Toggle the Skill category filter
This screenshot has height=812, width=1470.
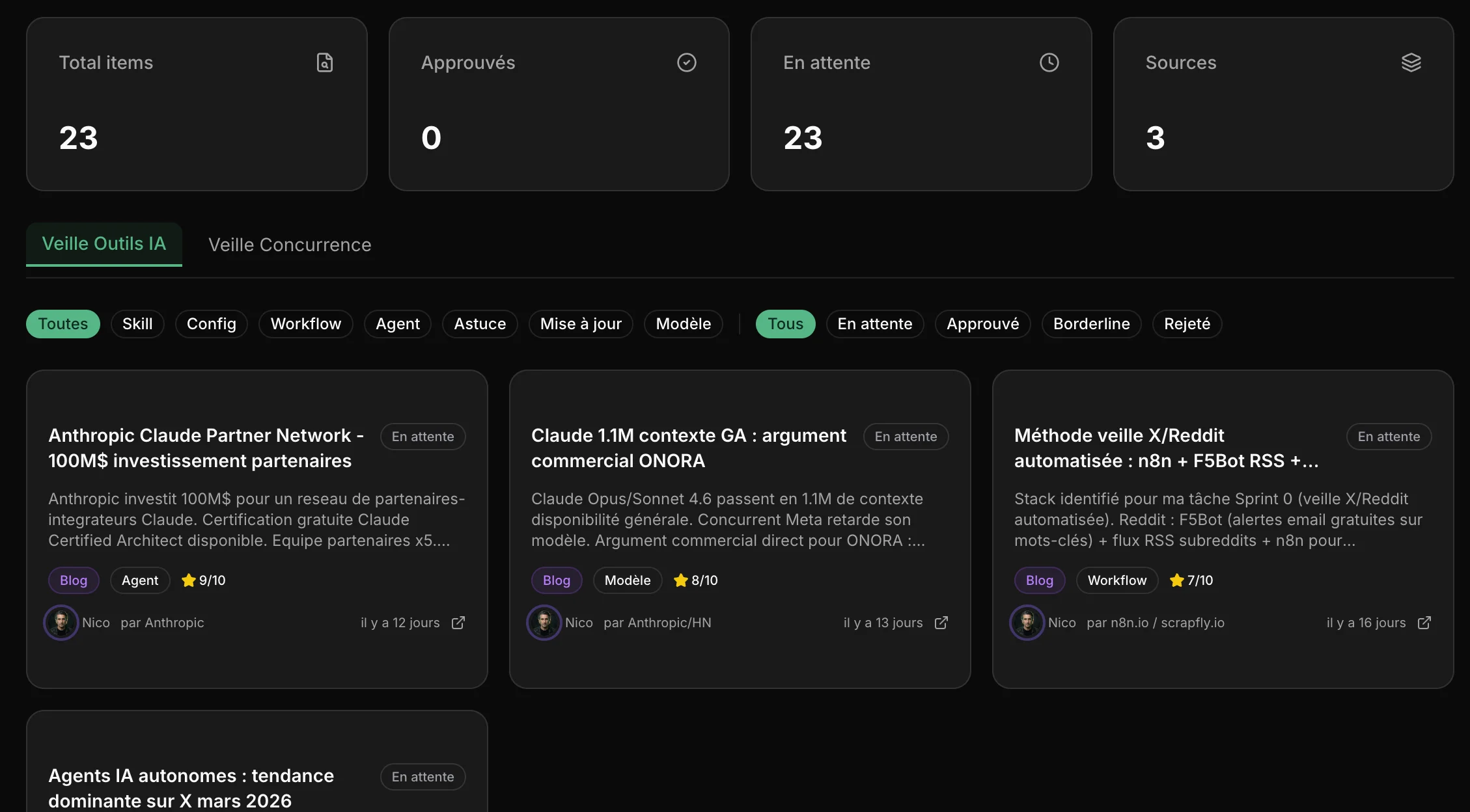(137, 324)
